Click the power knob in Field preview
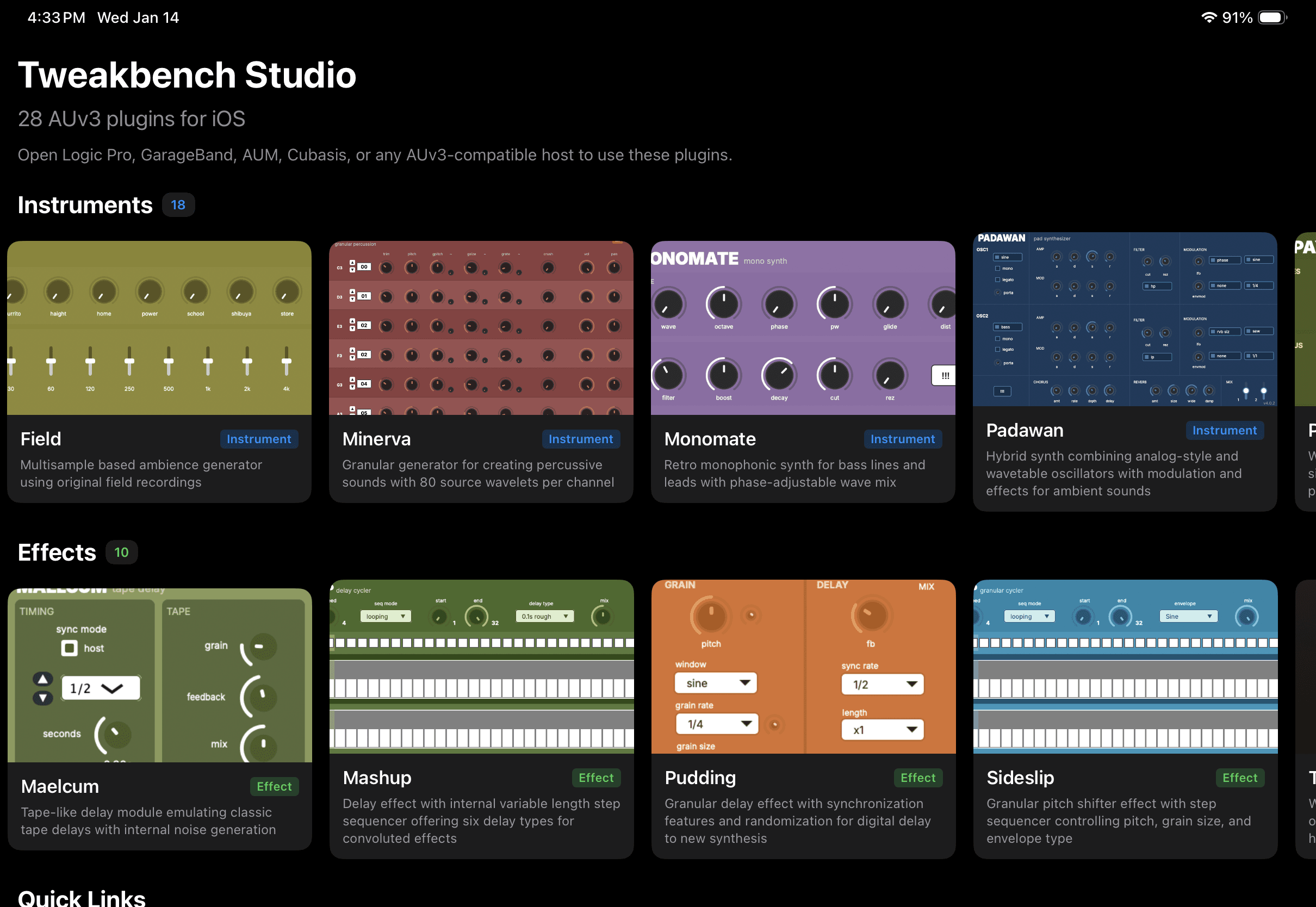This screenshot has height=907, width=1316. [x=150, y=292]
